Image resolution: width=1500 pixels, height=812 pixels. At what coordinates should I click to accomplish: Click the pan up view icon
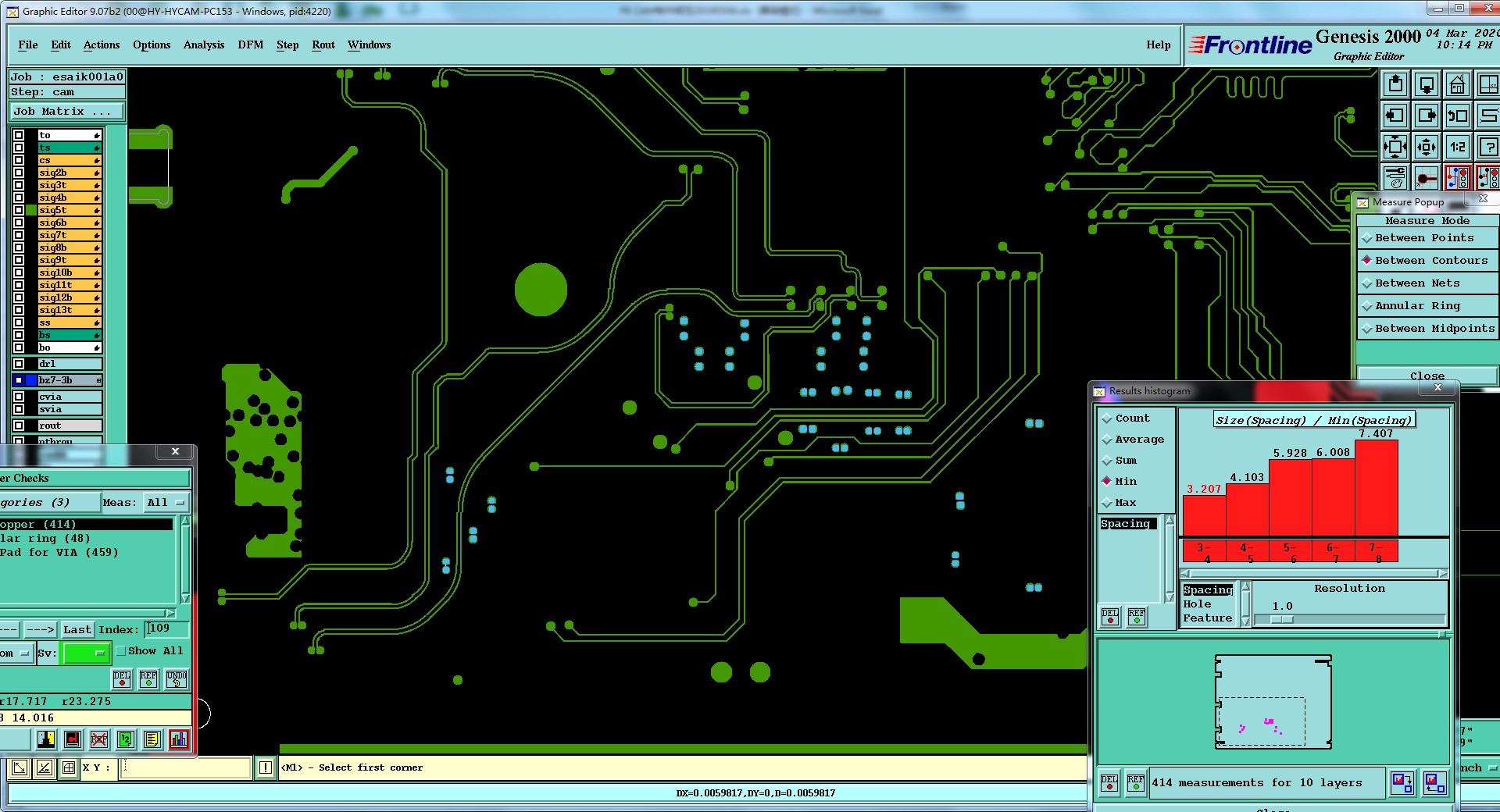[x=1395, y=84]
